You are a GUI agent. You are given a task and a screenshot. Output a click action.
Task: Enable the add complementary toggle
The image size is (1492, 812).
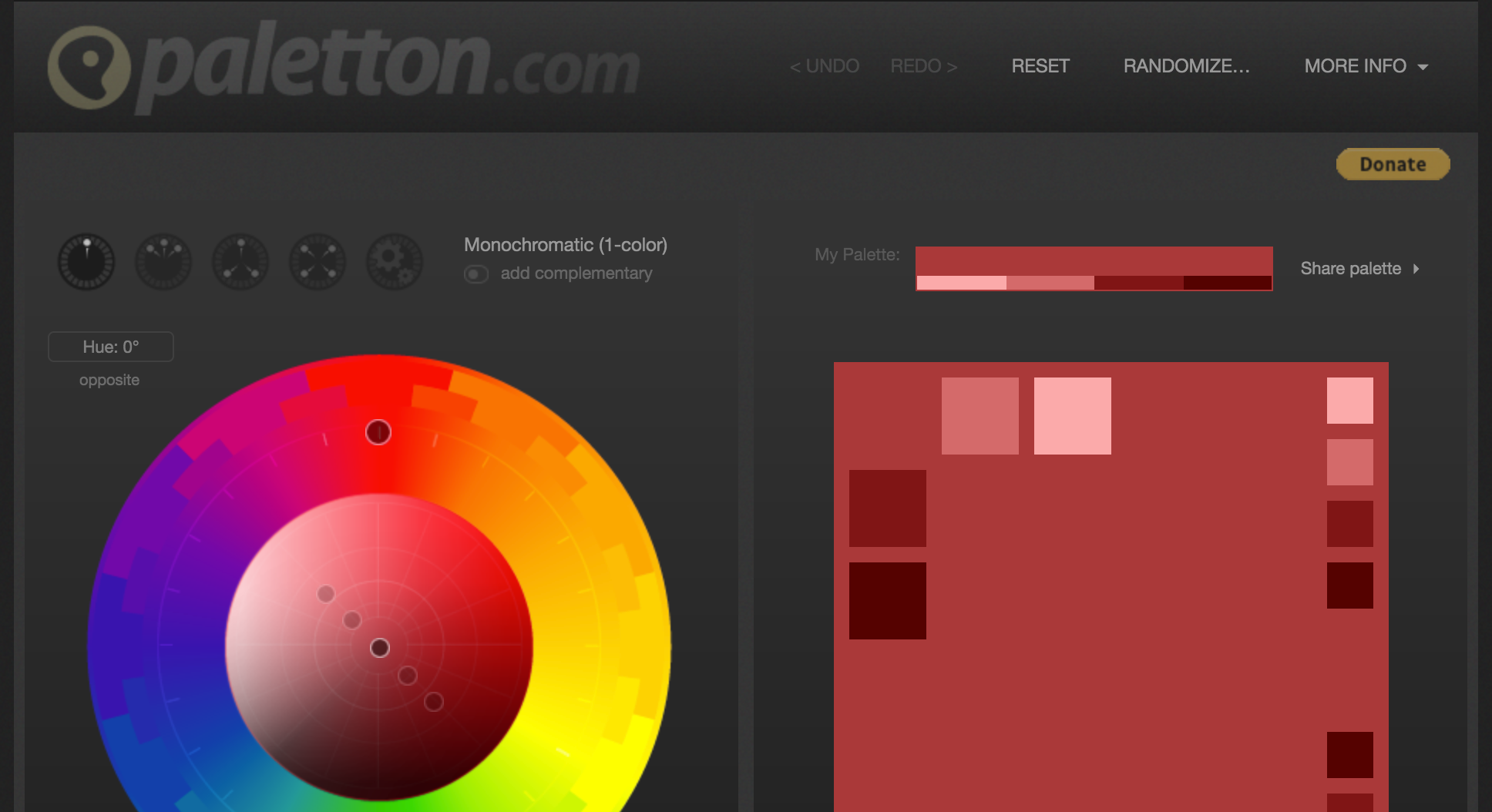pos(476,273)
